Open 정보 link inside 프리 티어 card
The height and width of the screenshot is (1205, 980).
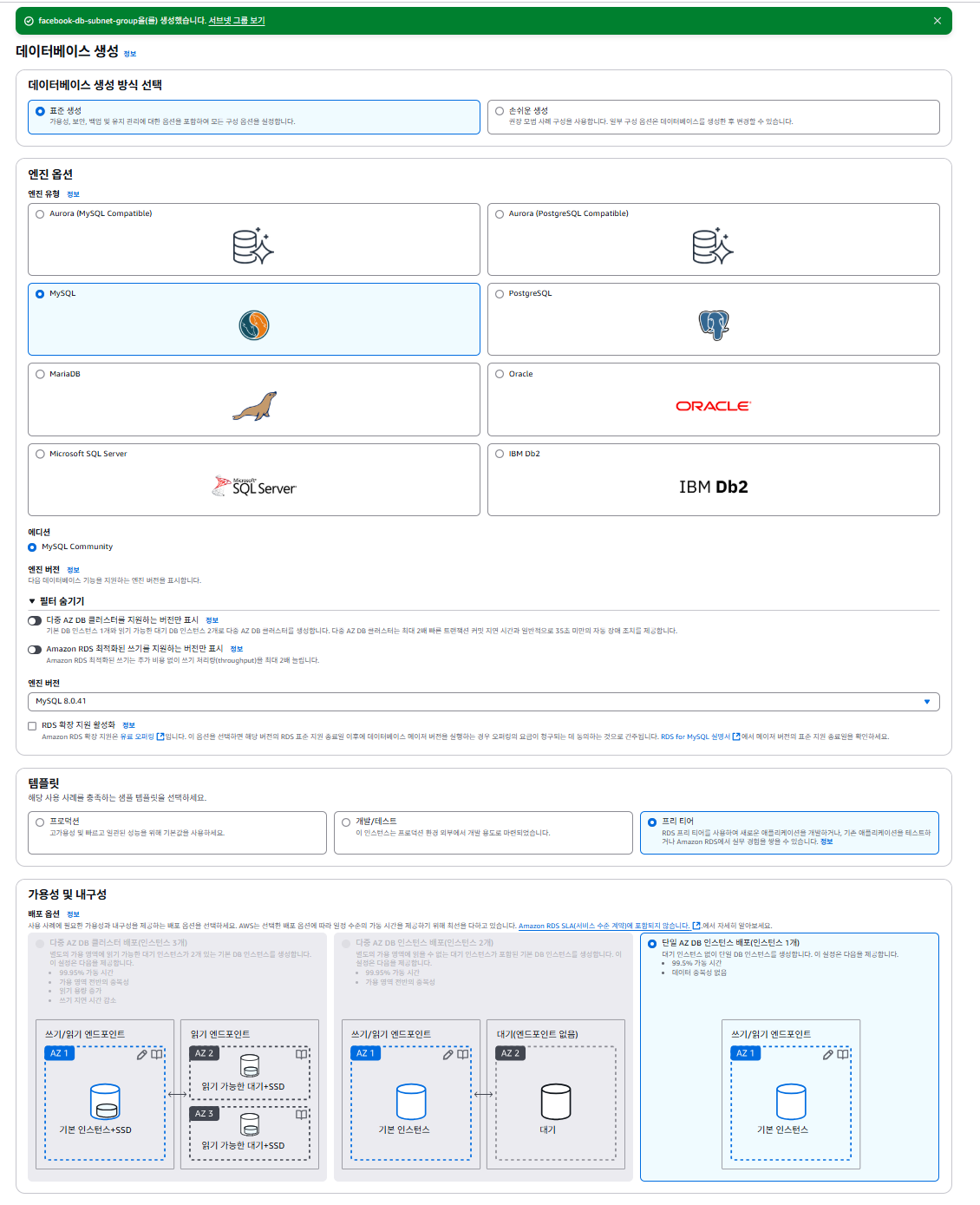point(826,842)
